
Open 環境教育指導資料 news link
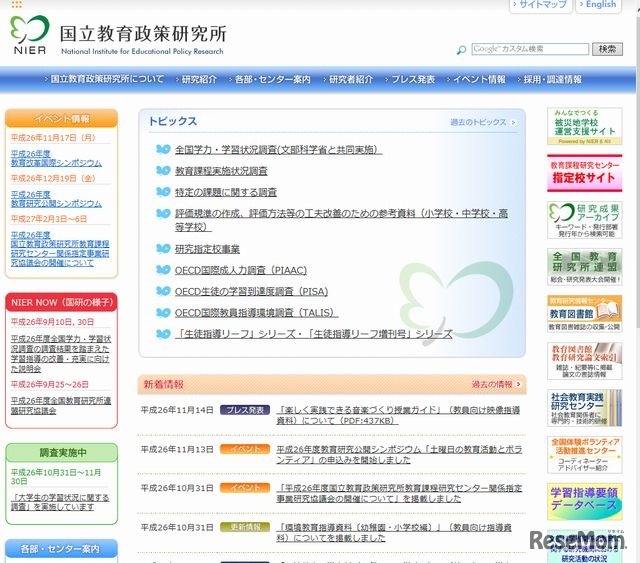point(394,533)
